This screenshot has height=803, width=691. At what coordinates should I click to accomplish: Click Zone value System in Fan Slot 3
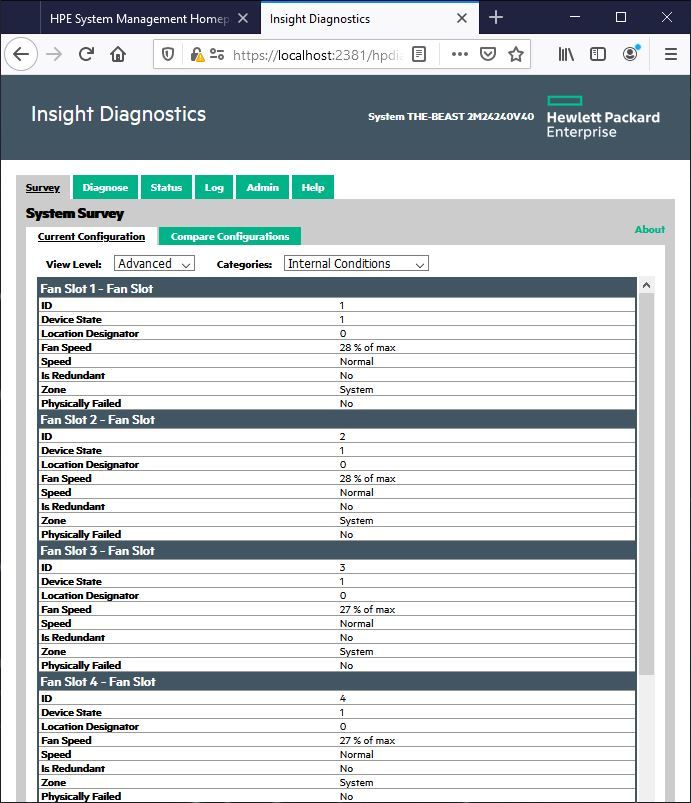click(356, 651)
